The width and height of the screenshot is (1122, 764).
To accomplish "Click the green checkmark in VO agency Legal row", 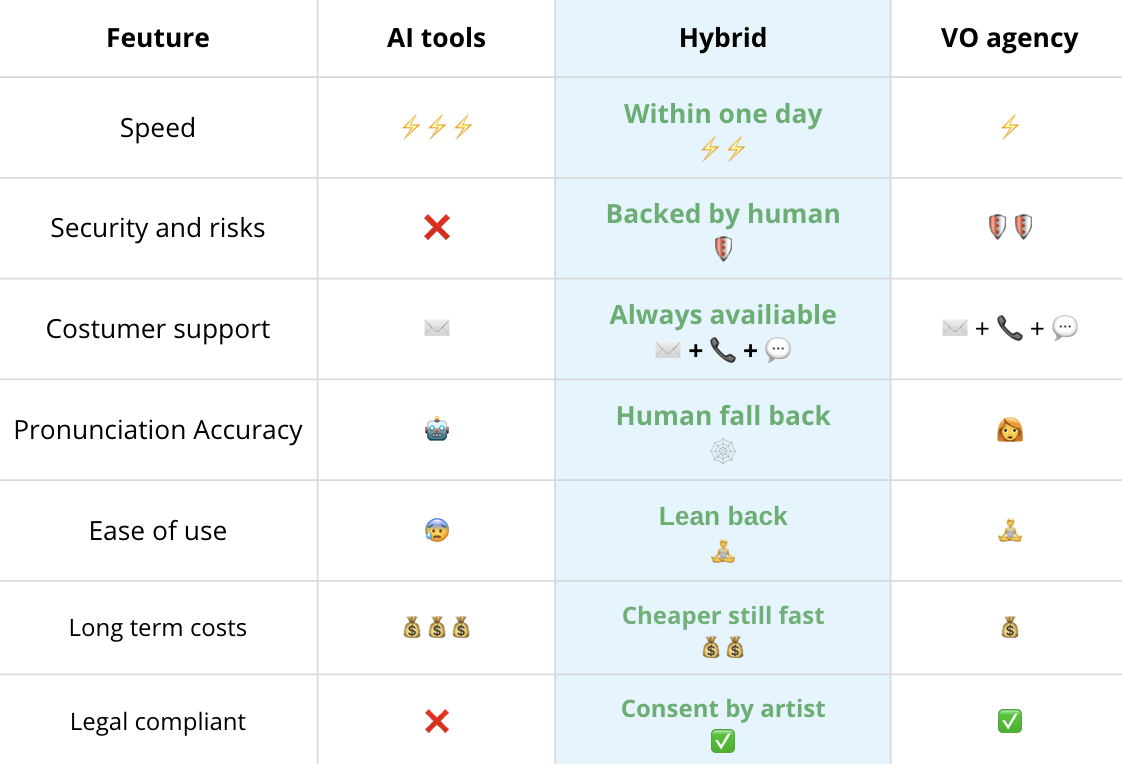I will pos(1010,721).
